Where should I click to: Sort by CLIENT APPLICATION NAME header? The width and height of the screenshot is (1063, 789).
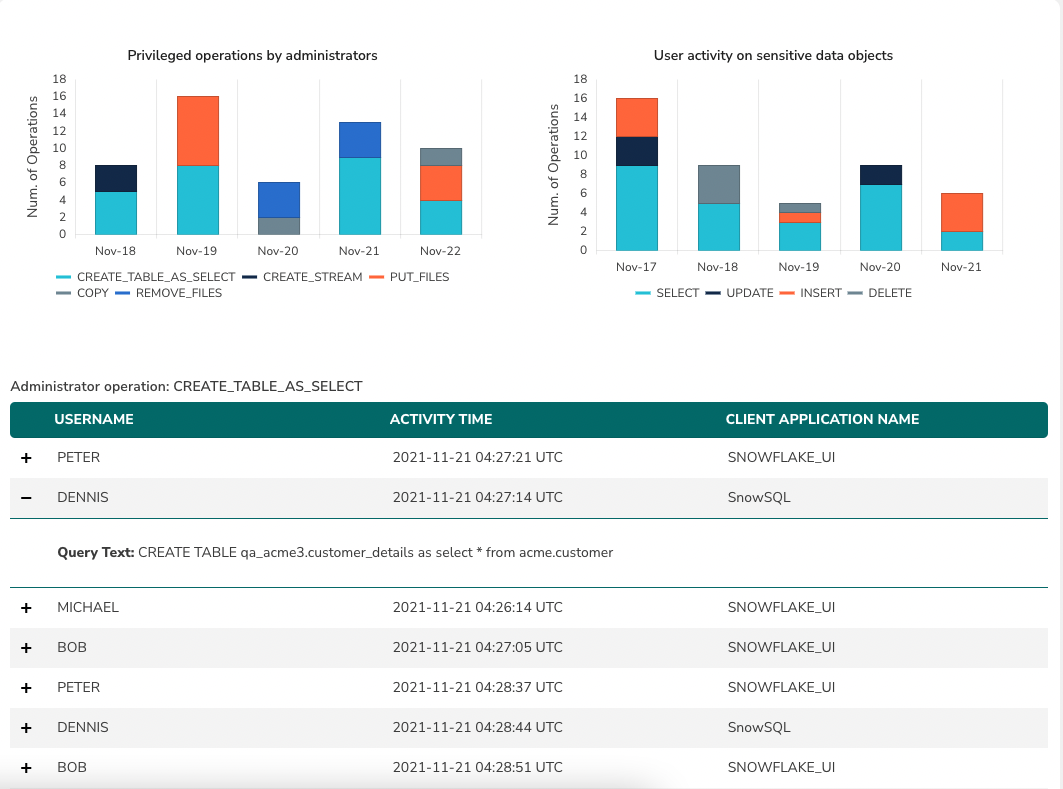point(822,419)
